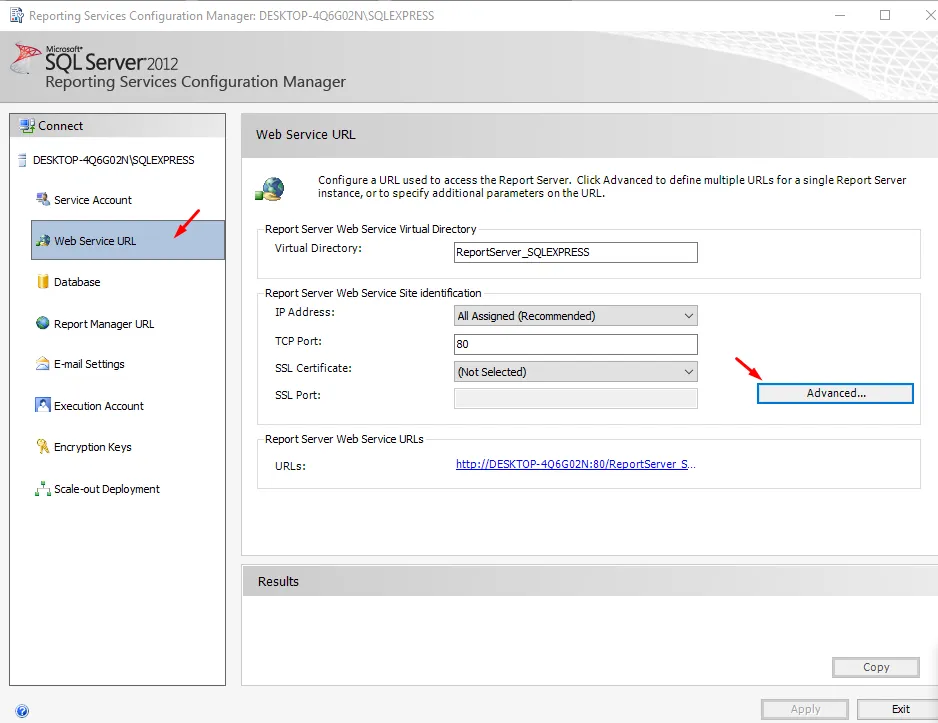Click the URLs label
938x723 pixels.
pos(290,466)
